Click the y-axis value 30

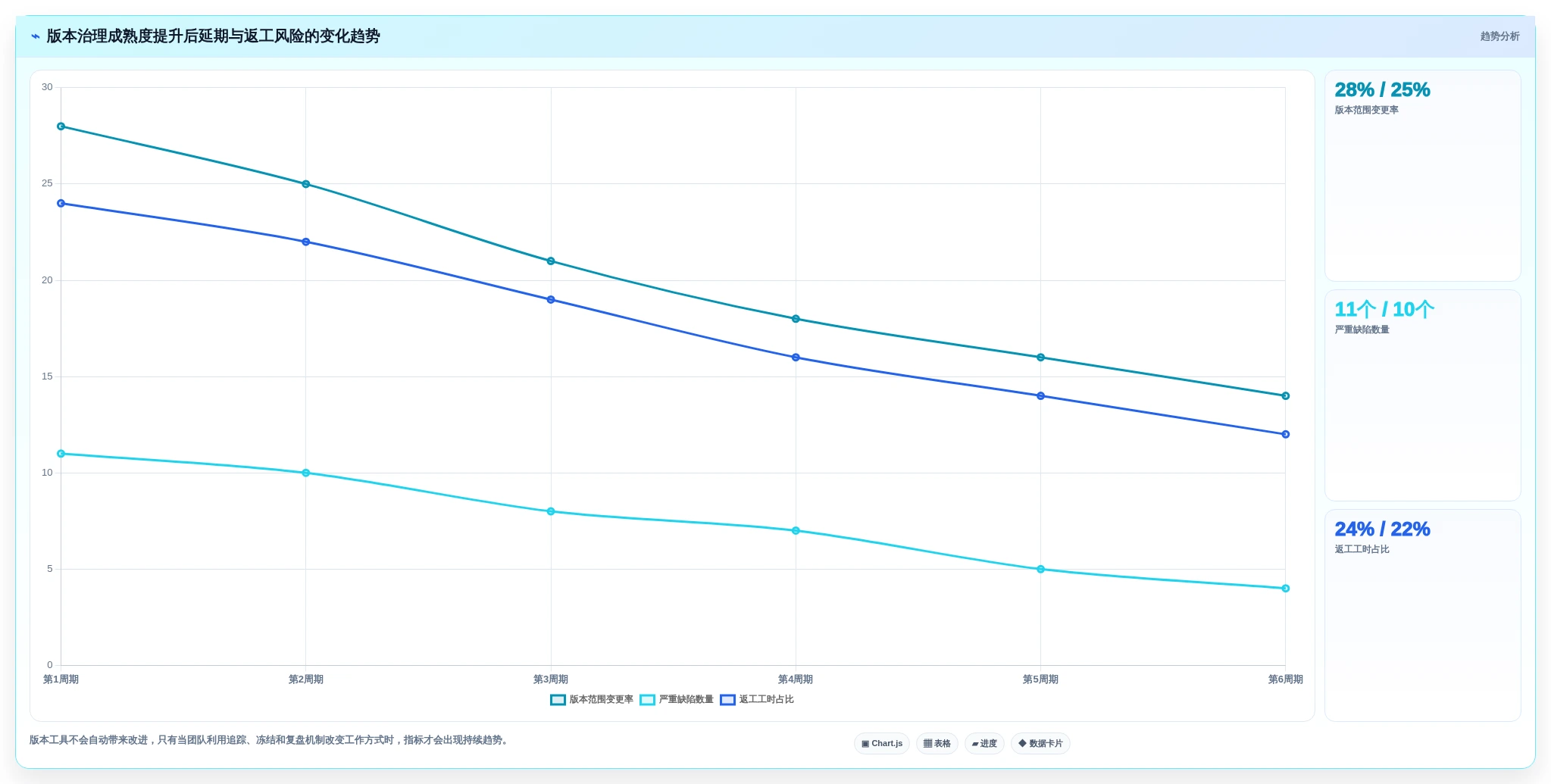(x=47, y=87)
